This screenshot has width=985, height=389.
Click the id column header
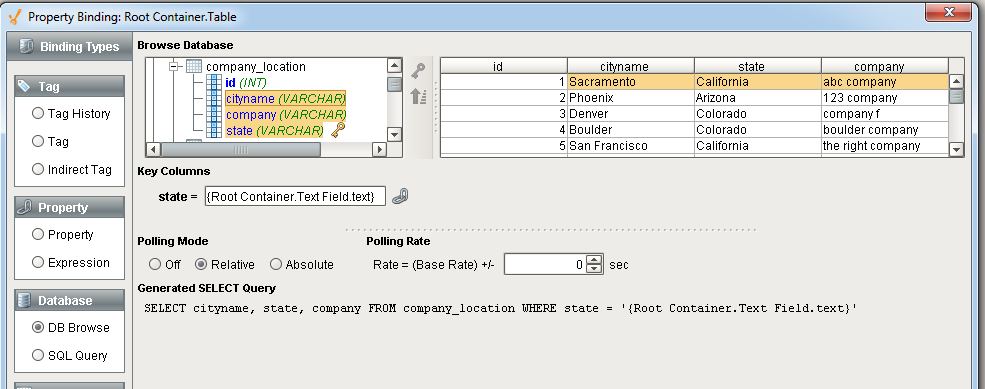[504, 66]
